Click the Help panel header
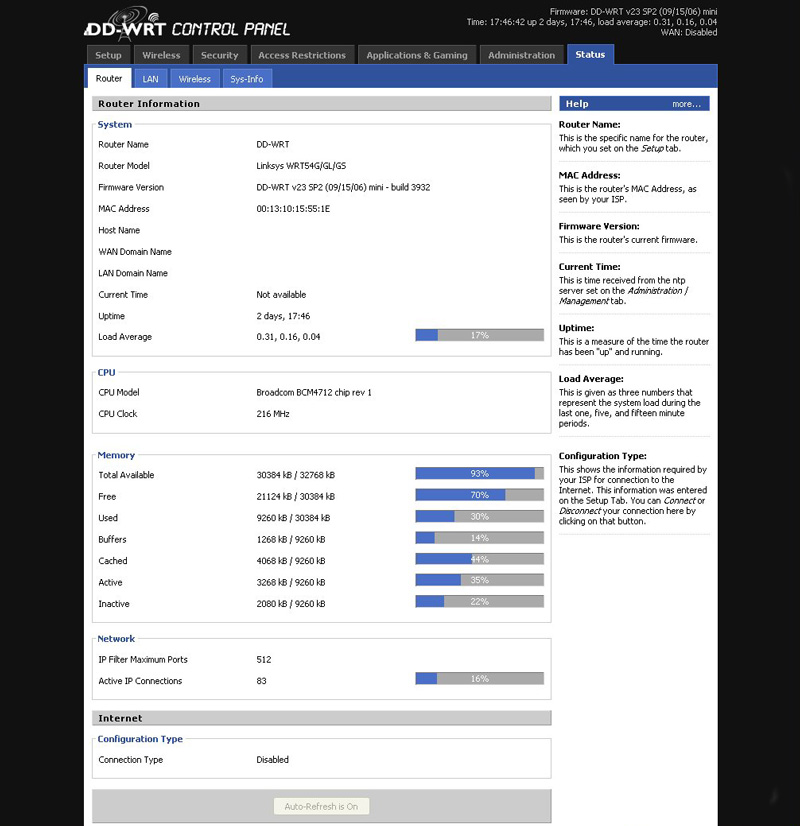Image resolution: width=800 pixels, height=826 pixels. pos(634,104)
